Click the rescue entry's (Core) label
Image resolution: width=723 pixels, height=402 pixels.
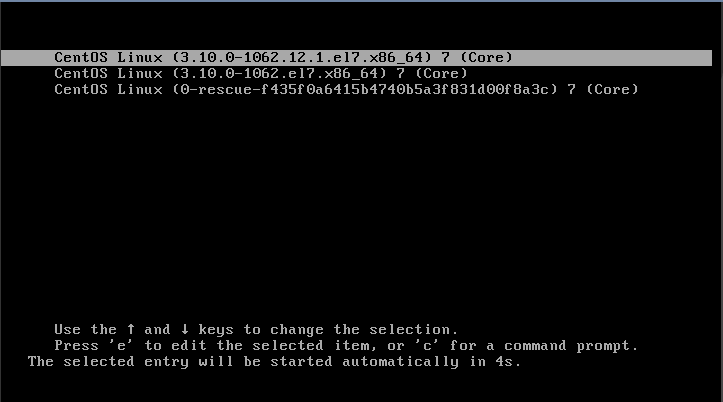click(613, 89)
